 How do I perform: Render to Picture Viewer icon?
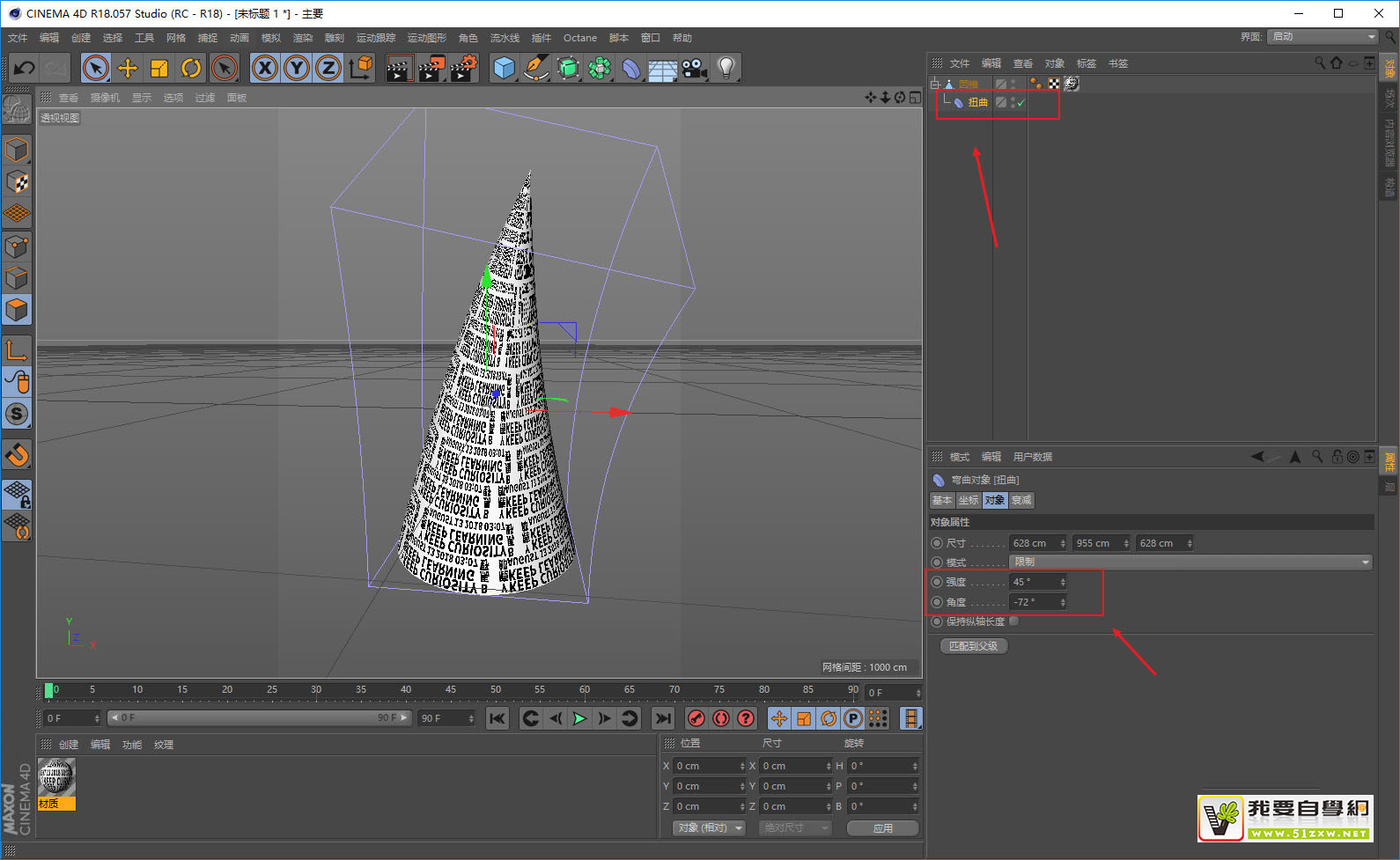(x=431, y=68)
